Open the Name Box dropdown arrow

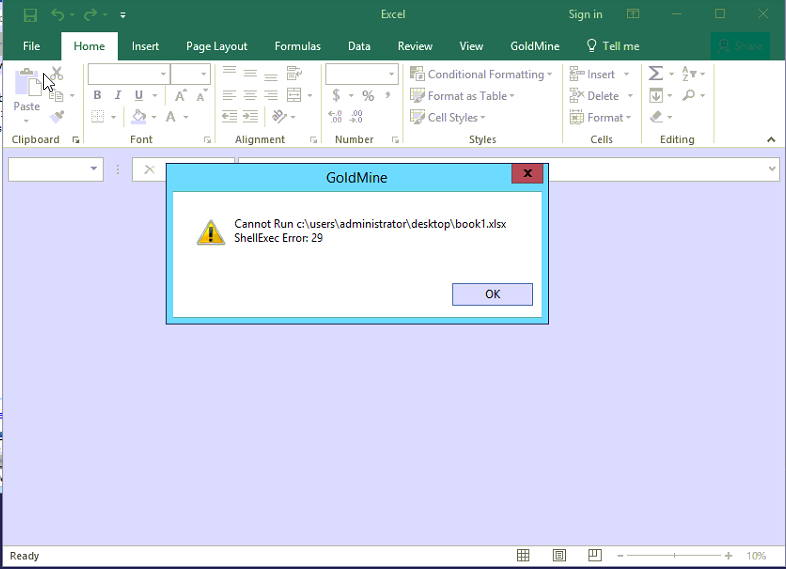click(95, 170)
